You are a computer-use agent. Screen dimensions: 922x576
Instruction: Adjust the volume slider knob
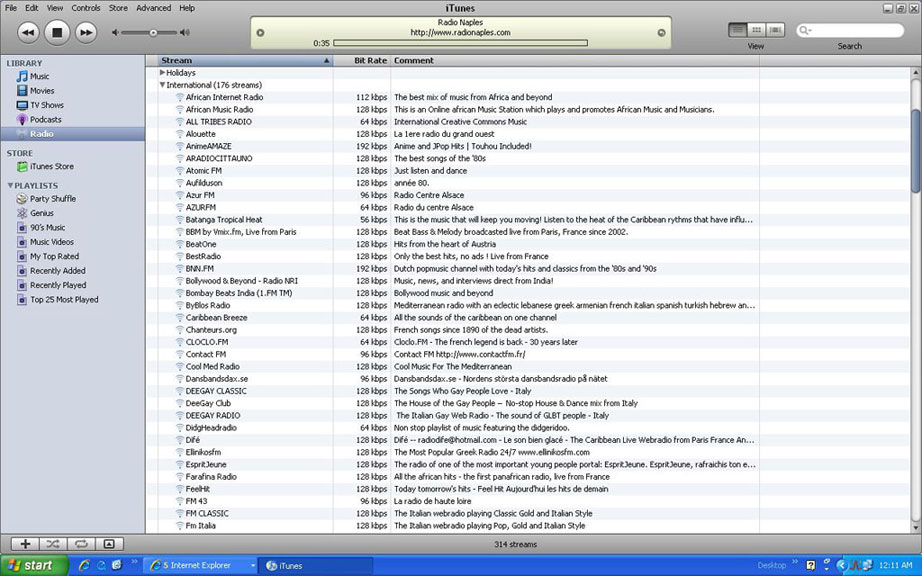tap(153, 33)
